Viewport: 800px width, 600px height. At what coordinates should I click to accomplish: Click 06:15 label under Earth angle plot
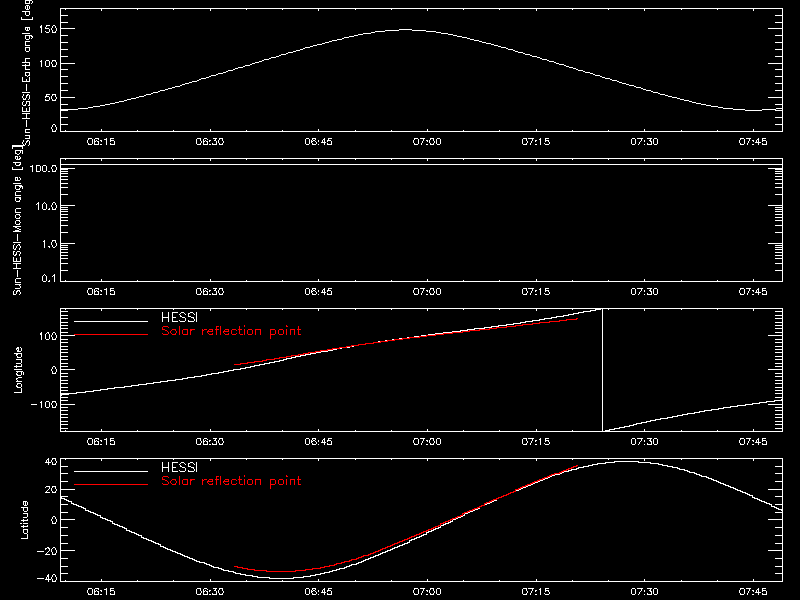tap(101, 141)
